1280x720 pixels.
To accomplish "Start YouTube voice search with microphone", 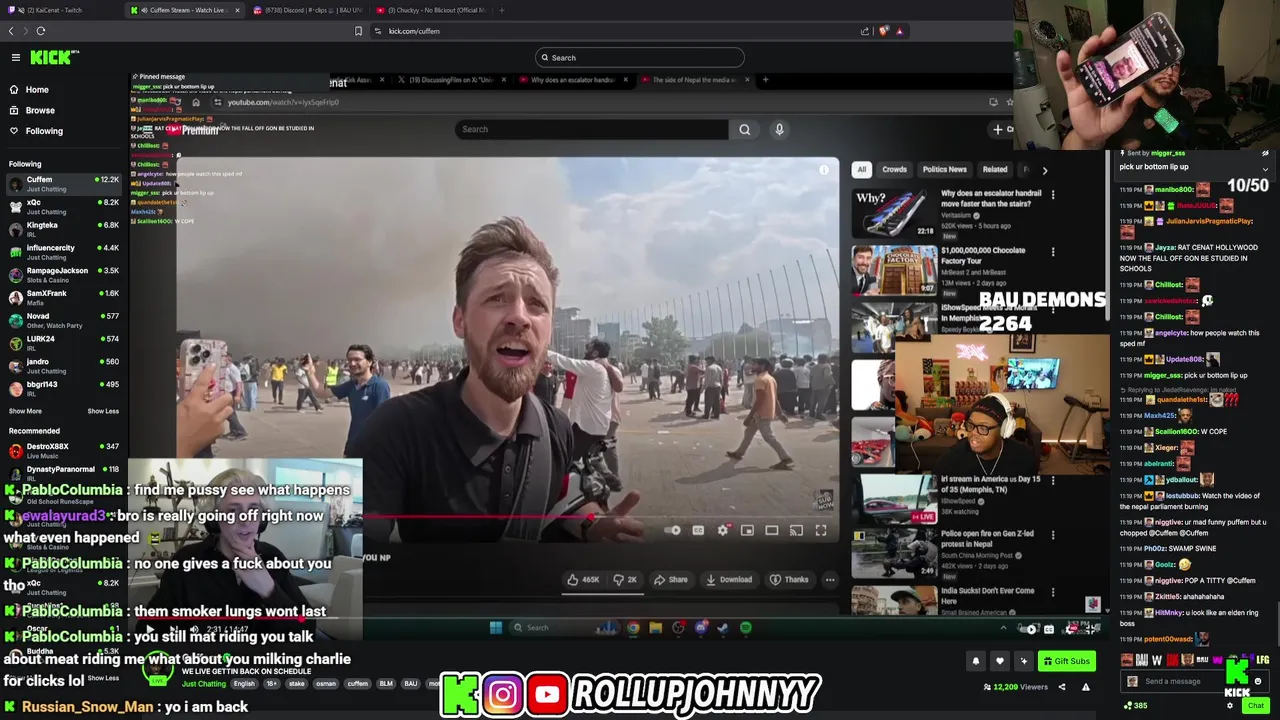I will (x=779, y=129).
